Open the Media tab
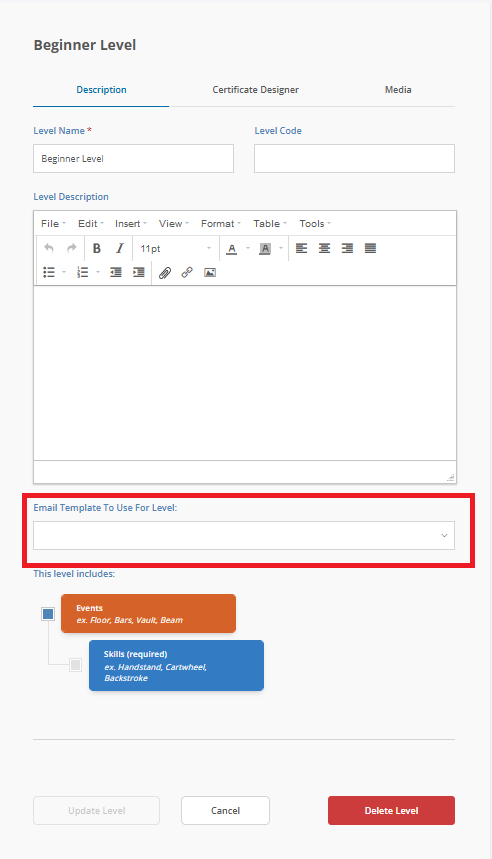The image size is (492, 859). [398, 90]
